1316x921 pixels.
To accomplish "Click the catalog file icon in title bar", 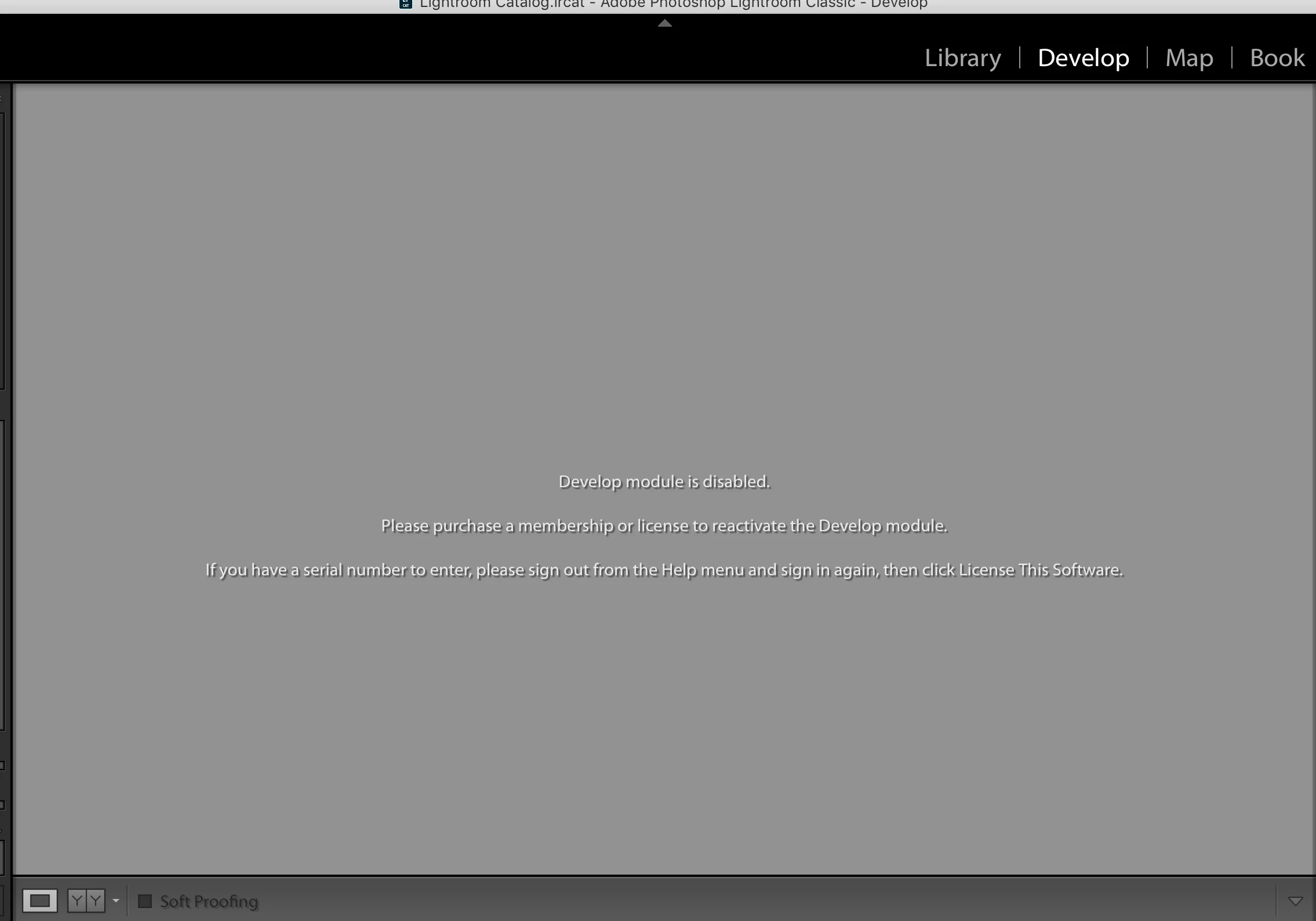I will (406, 4).
